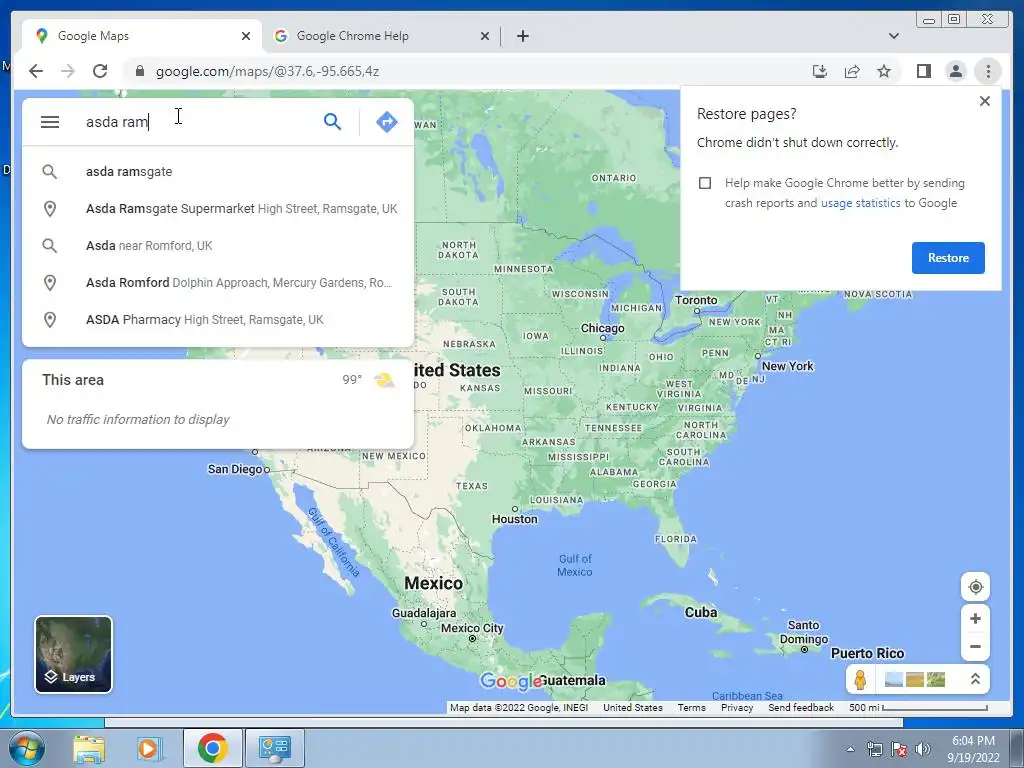Click the blue Restore button
Image resolution: width=1024 pixels, height=768 pixels.
pyautogui.click(x=948, y=258)
